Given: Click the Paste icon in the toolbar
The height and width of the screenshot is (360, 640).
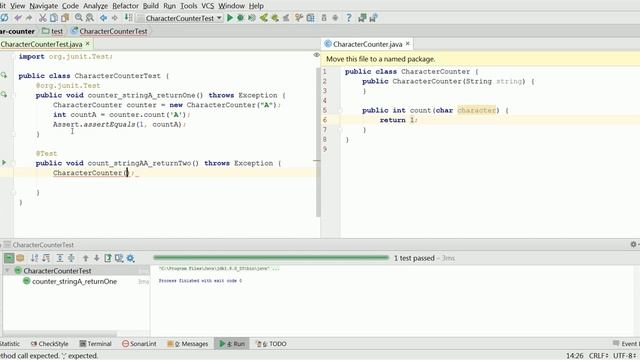Looking at the screenshot, I should [x=65, y=18].
